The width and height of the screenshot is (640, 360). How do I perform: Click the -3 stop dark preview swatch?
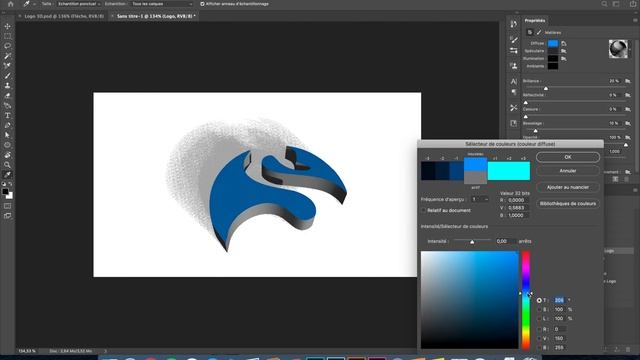pyautogui.click(x=428, y=171)
